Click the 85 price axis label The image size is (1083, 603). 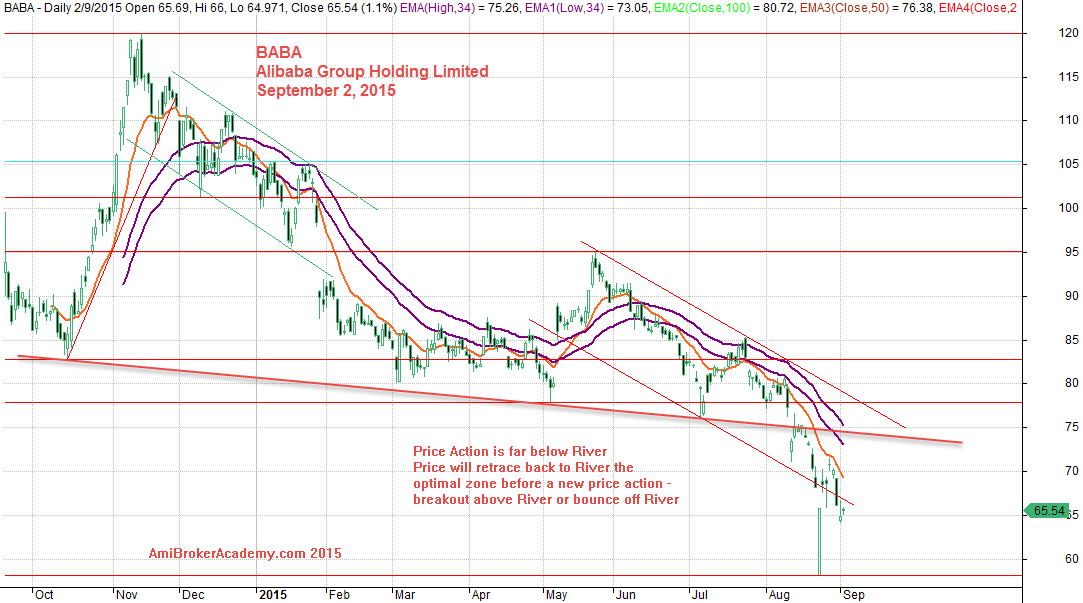coord(1071,340)
